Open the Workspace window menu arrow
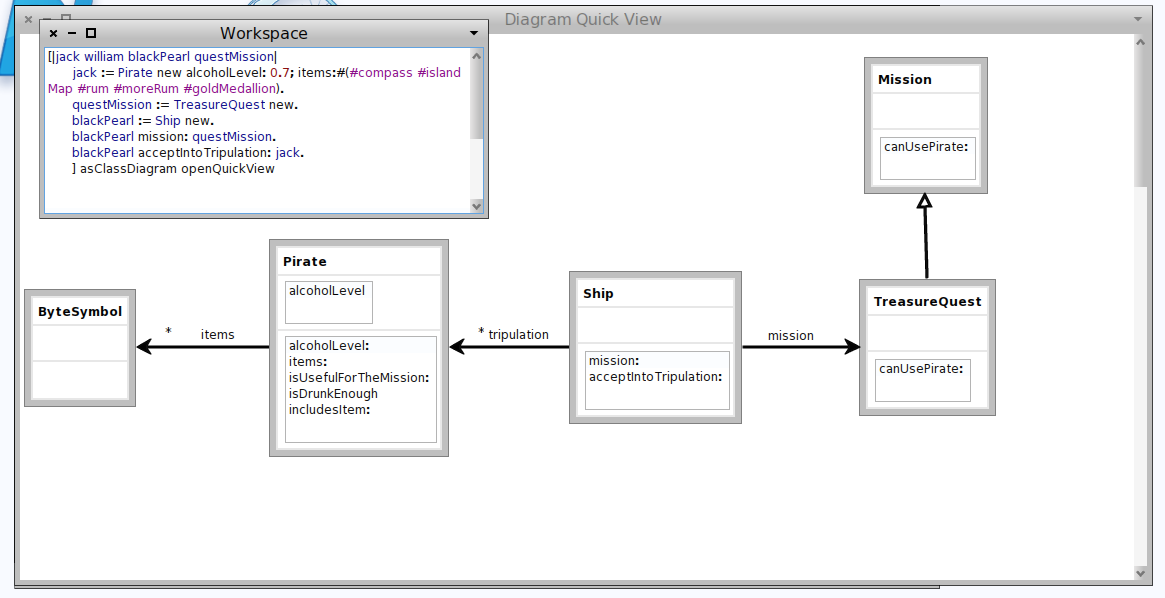 [474, 33]
